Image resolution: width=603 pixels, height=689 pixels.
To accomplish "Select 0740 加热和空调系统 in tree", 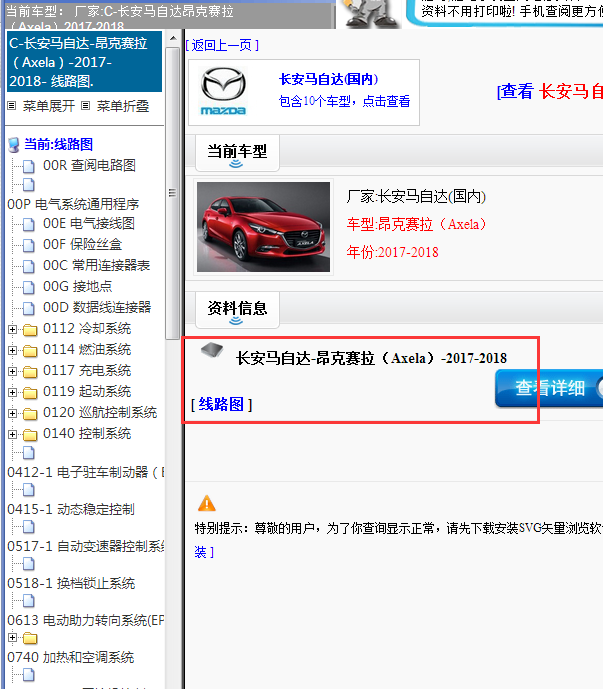I will pos(71,657).
